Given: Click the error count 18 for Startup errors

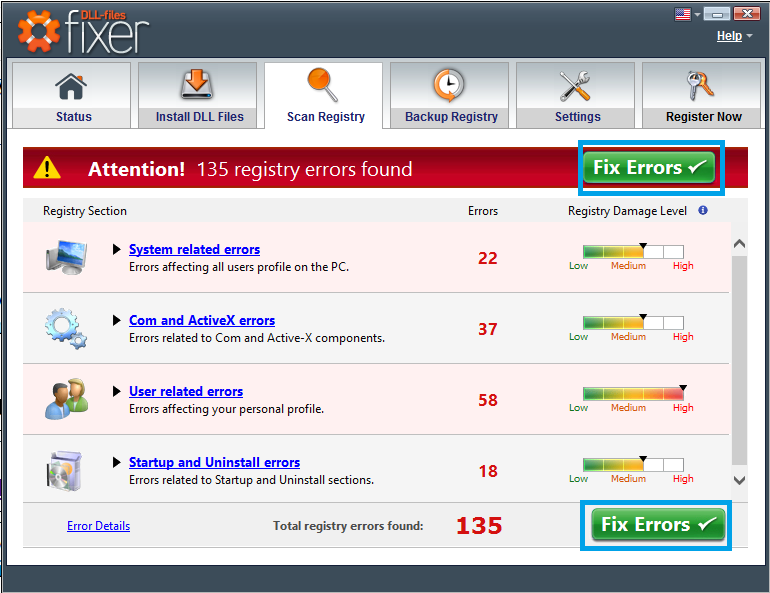Looking at the screenshot, I should [x=488, y=471].
